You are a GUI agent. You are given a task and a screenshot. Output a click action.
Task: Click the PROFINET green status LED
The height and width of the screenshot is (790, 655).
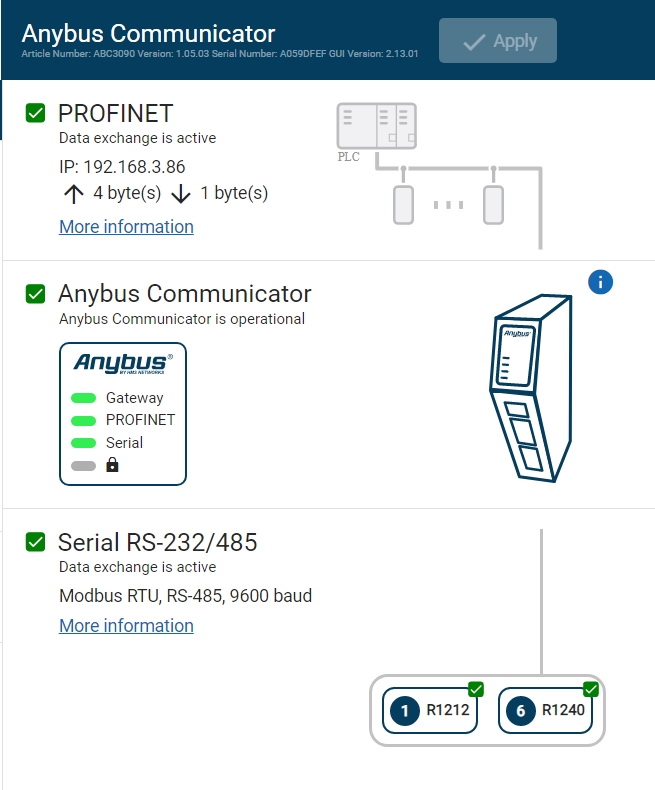[x=84, y=420]
